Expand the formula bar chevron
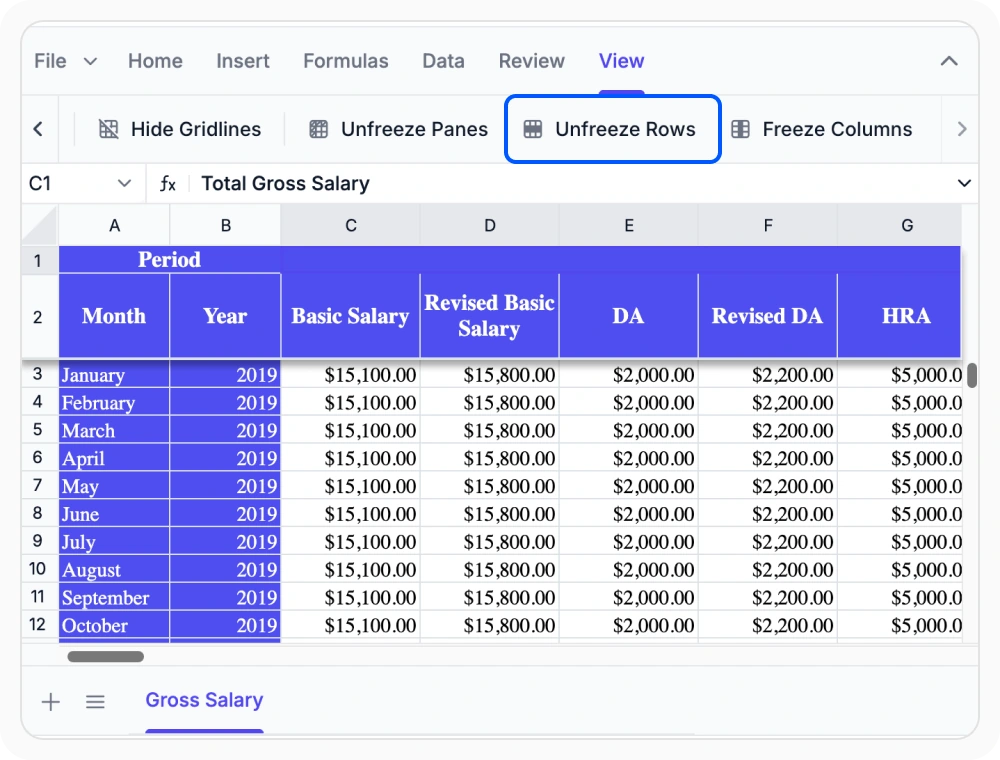 tap(964, 184)
